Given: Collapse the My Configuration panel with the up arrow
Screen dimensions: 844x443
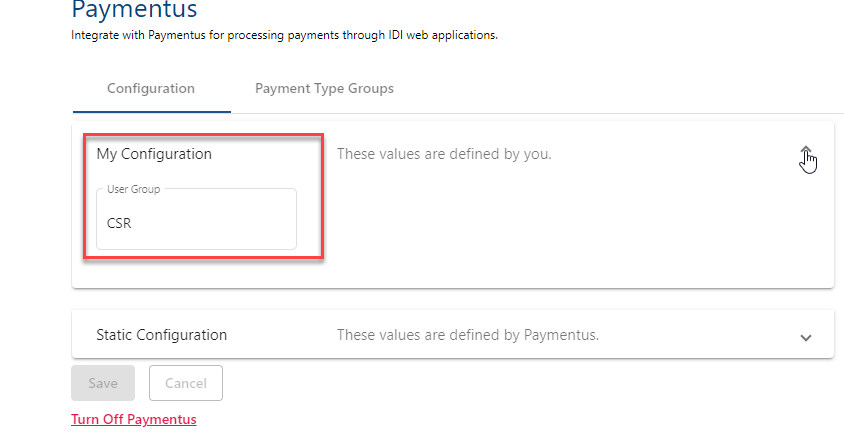Looking at the screenshot, I should tap(806, 154).
